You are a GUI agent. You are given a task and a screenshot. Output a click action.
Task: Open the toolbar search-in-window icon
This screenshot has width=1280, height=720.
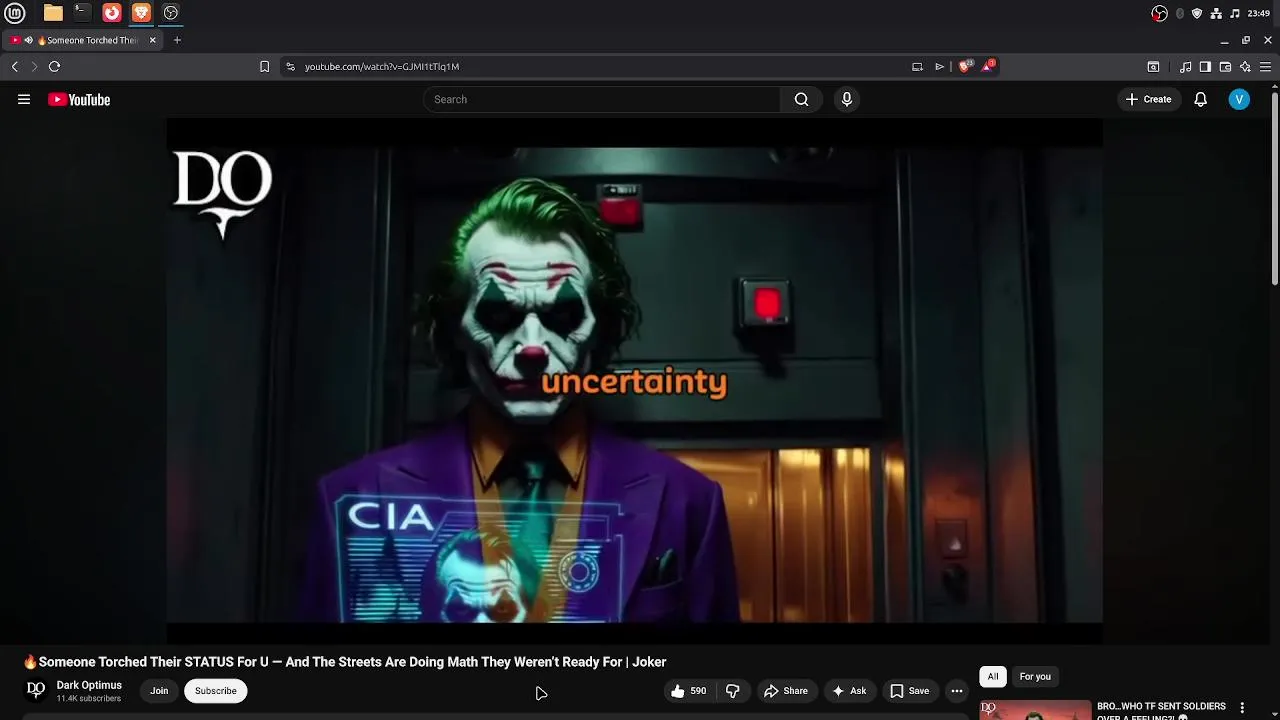tap(1153, 67)
